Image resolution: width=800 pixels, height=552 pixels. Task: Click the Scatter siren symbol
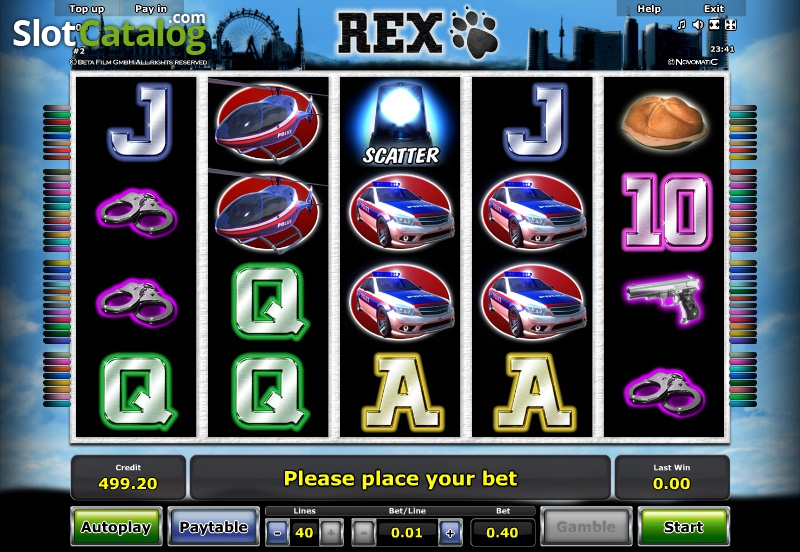(401, 124)
